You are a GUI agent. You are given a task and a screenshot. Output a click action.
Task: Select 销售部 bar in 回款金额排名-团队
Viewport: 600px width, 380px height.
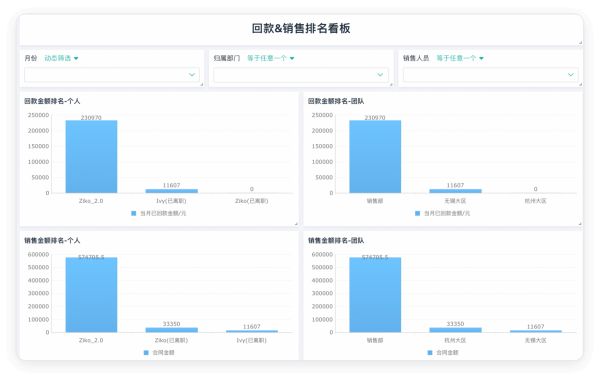pos(375,157)
